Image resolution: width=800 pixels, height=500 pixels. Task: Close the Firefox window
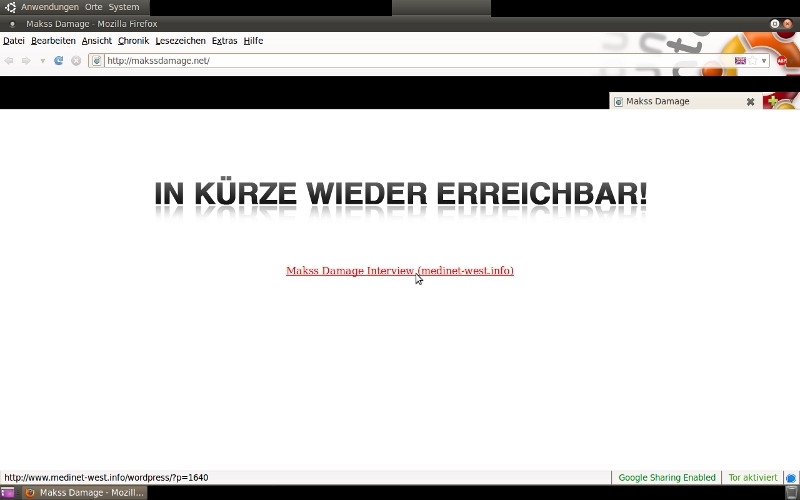[787, 23]
